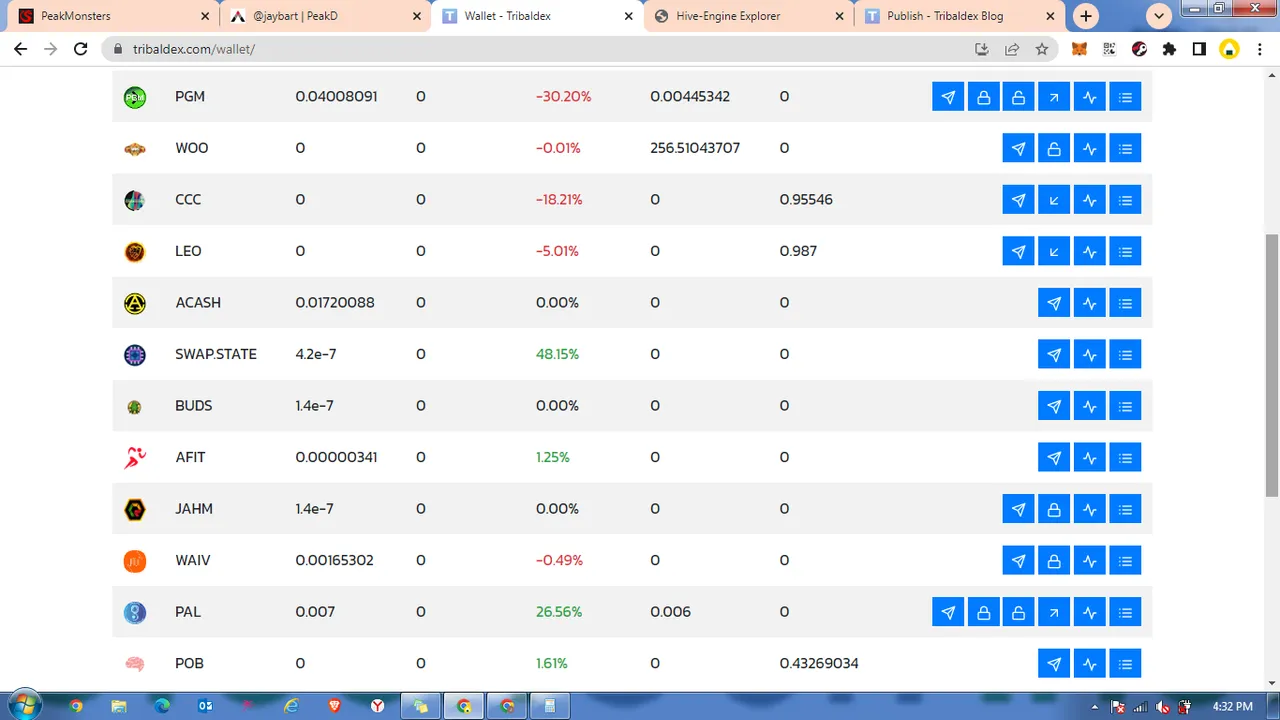The image size is (1280, 720).
Task: Open the Windows Start menu
Action: pyautogui.click(x=23, y=705)
